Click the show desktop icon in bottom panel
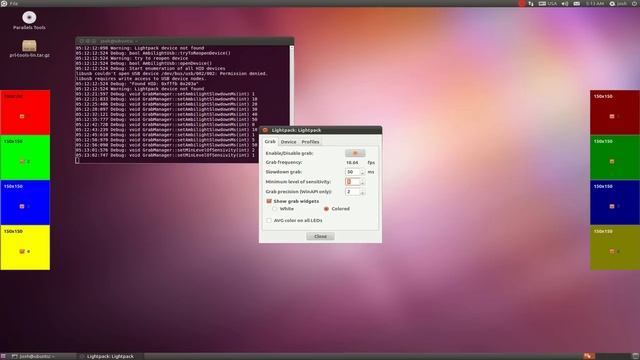640x360 pixels. (x=636, y=356)
